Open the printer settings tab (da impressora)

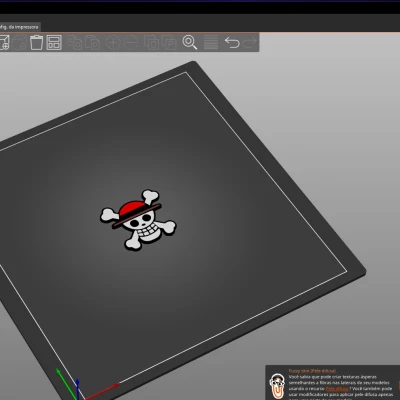coord(20,27)
